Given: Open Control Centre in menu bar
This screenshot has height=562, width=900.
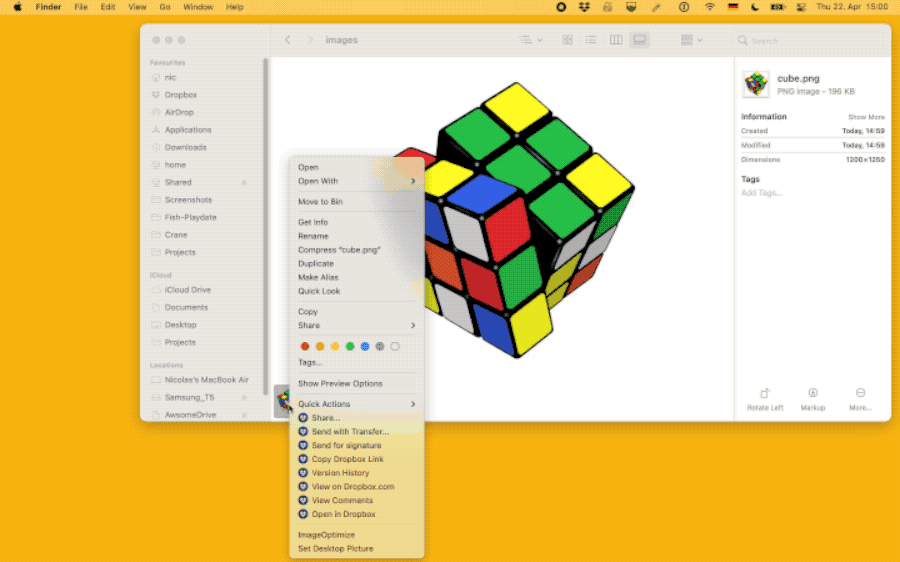Looking at the screenshot, I should point(801,7).
